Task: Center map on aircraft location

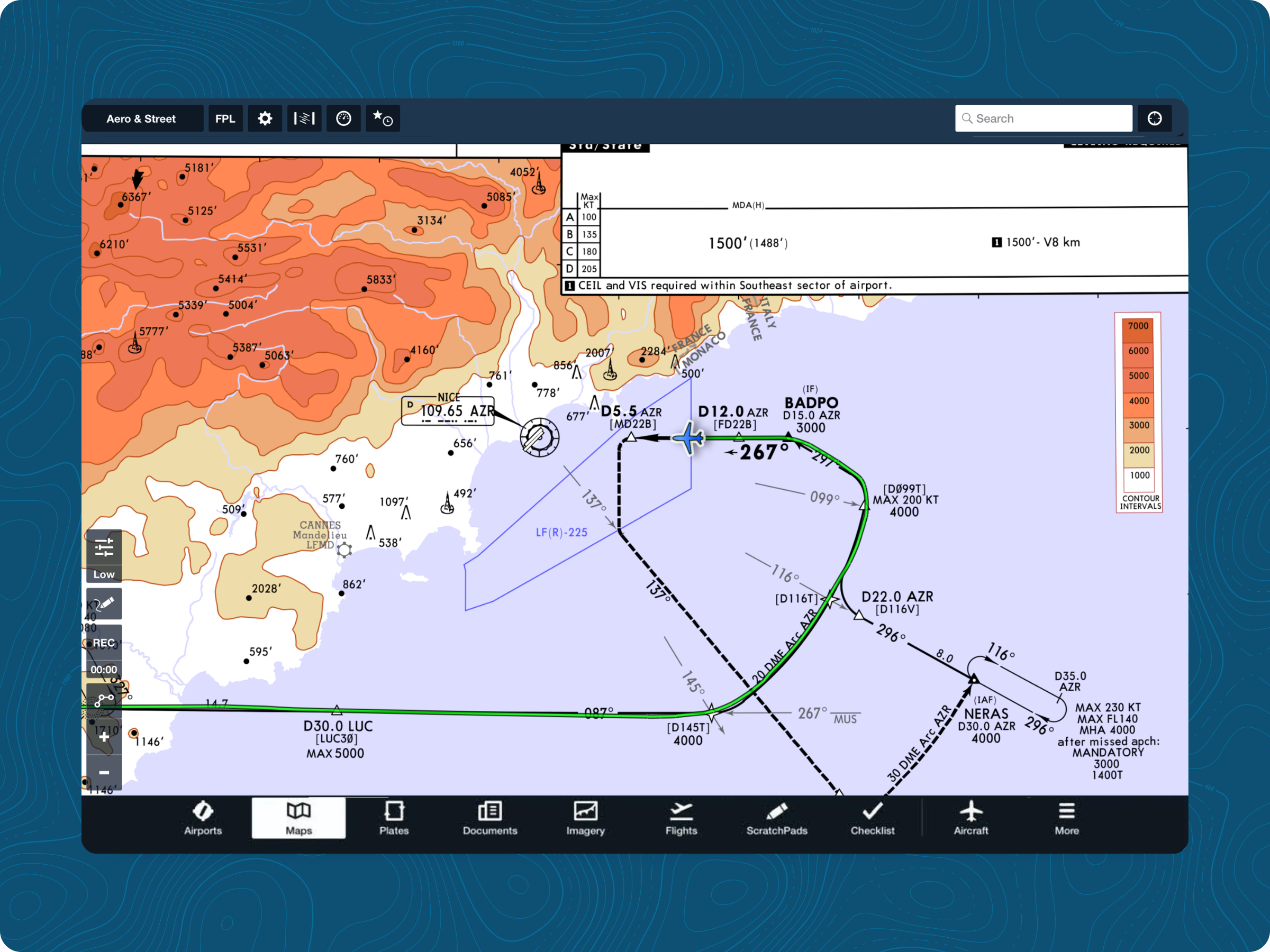Action: coord(1155,119)
